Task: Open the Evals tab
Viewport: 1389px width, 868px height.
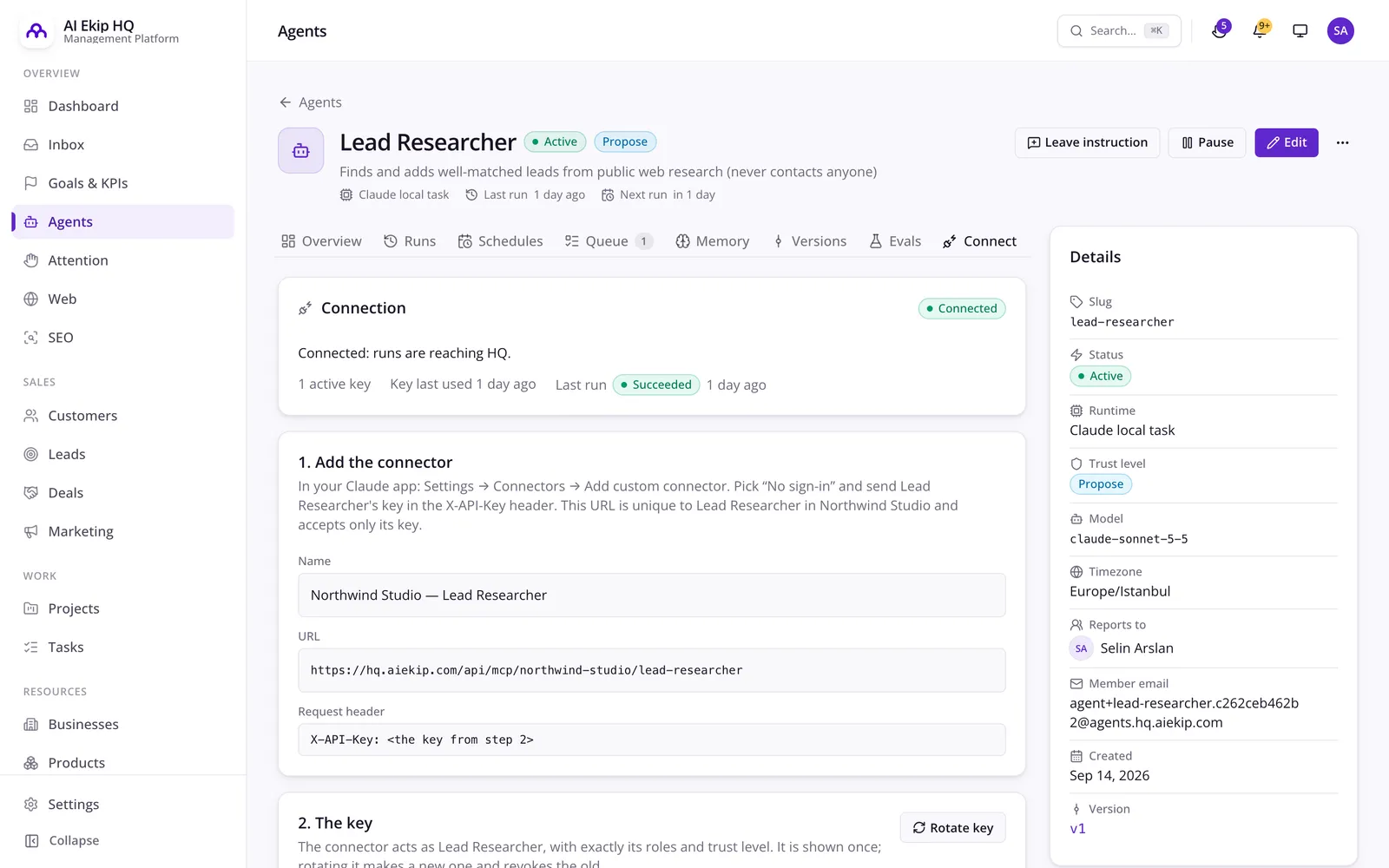Action: tap(895, 241)
